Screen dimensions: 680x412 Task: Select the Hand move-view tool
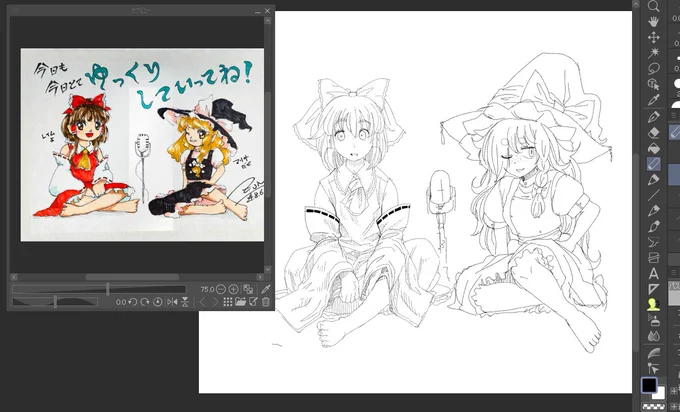coord(654,21)
